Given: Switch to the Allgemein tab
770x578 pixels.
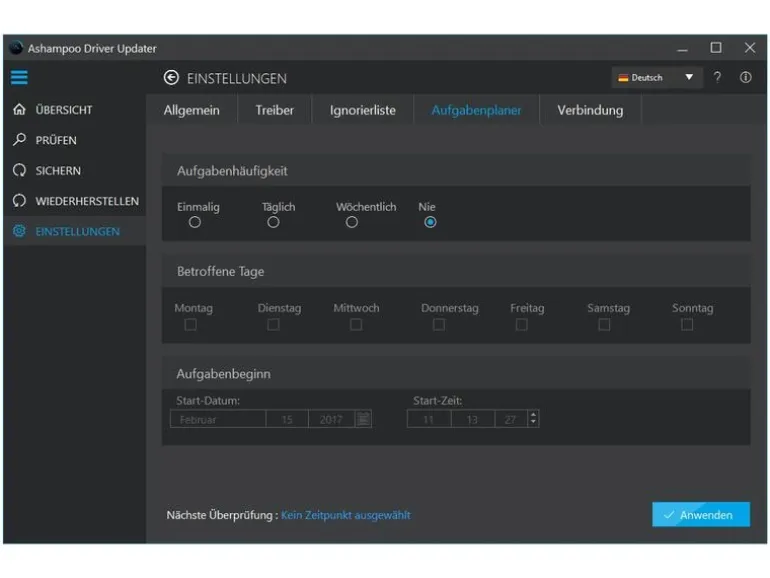Looking at the screenshot, I should 192,110.
